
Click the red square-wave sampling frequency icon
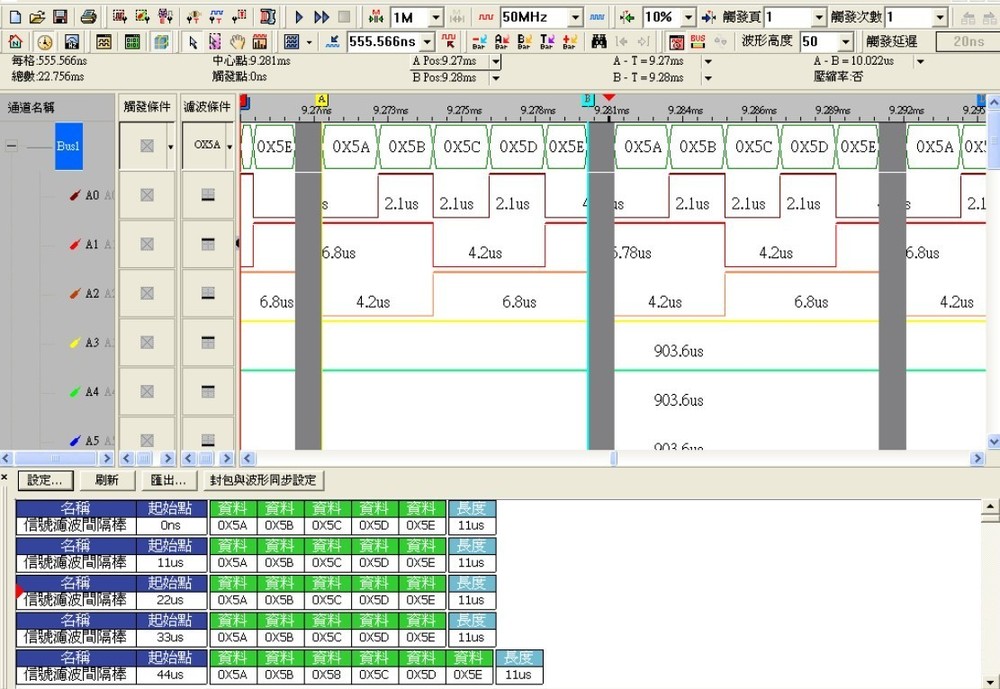pos(486,17)
